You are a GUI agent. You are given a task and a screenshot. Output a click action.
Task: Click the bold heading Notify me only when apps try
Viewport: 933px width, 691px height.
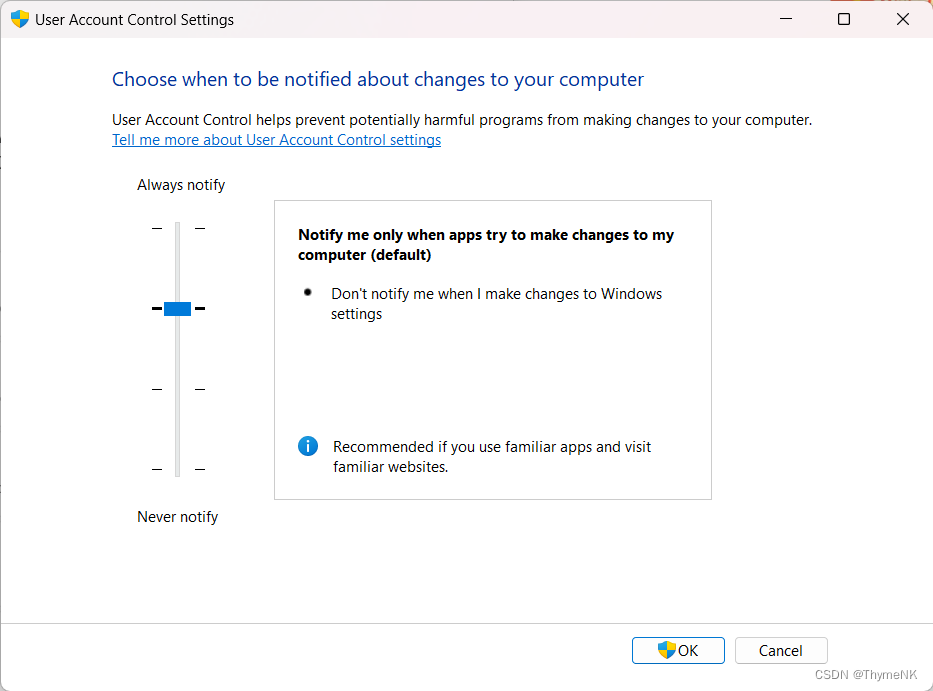486,245
